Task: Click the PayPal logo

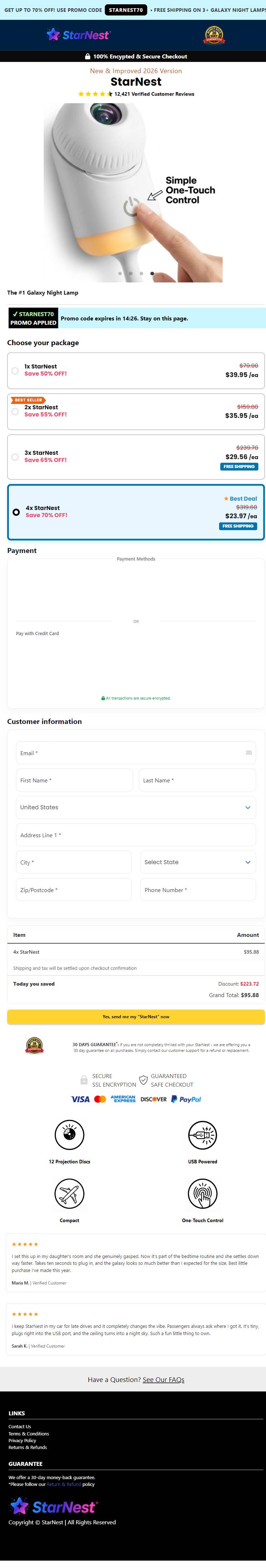Action: (186, 1099)
